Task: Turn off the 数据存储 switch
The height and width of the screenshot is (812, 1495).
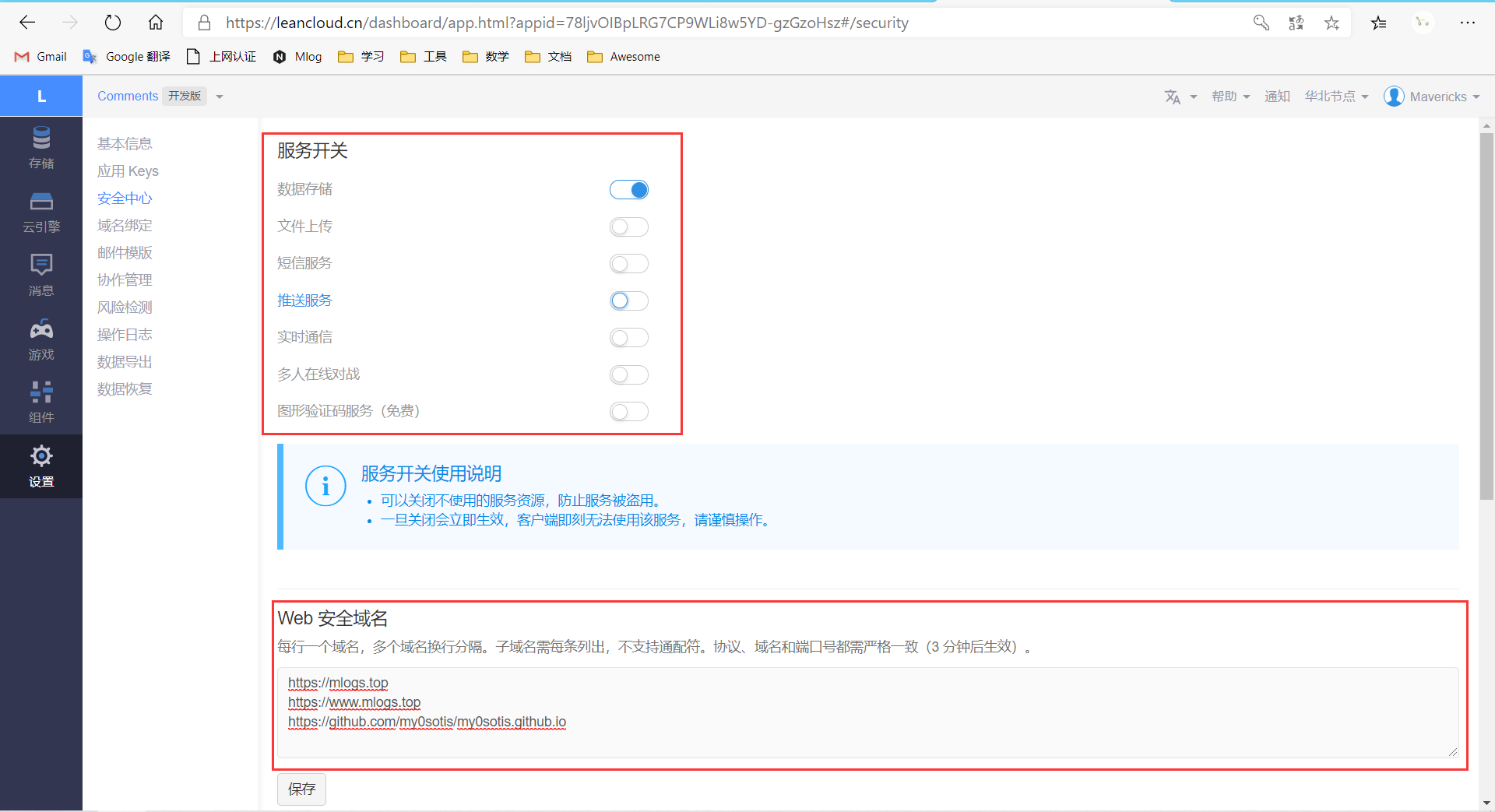Action: point(629,190)
